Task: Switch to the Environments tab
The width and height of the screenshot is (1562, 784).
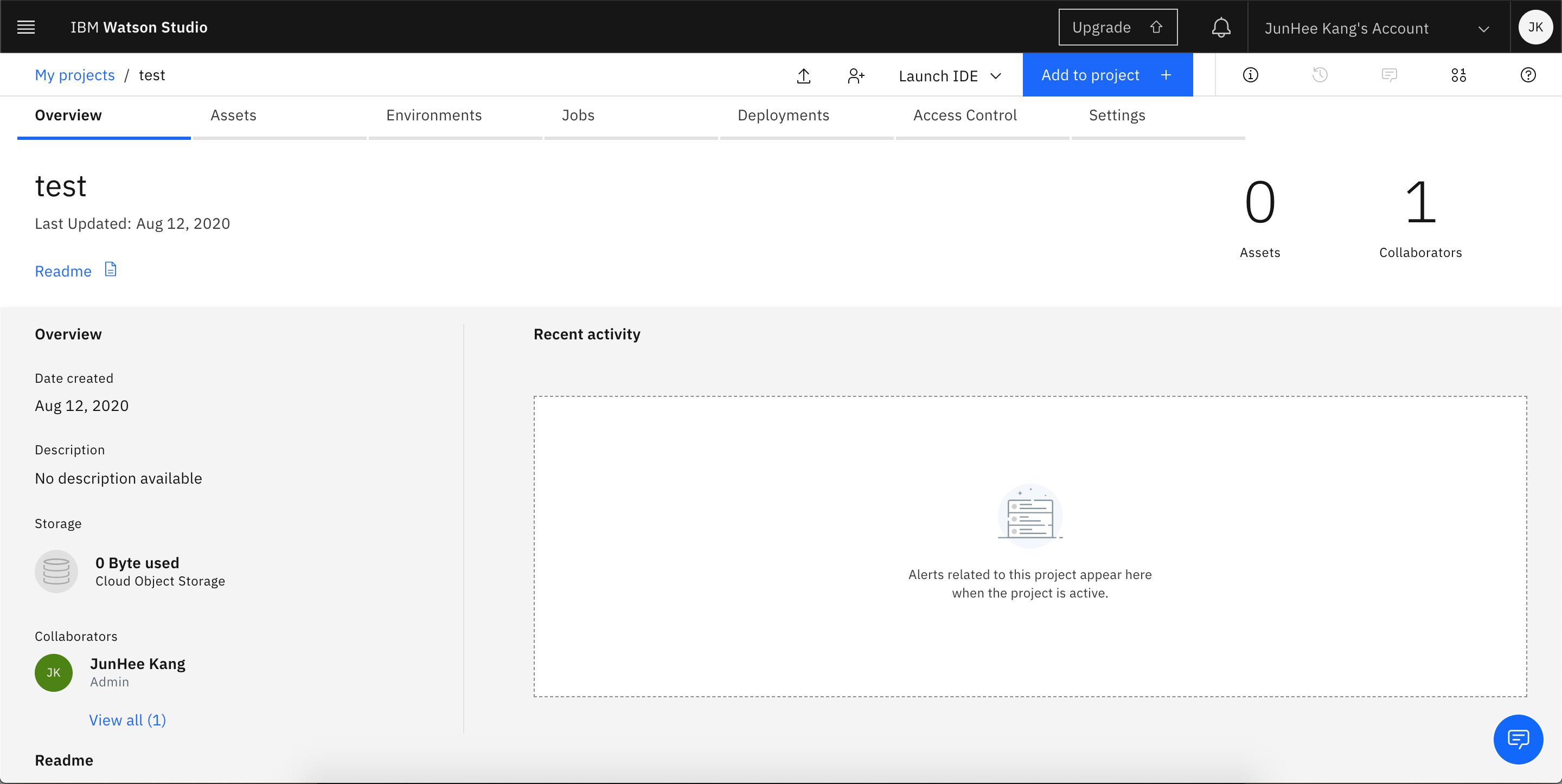Action: coord(433,115)
